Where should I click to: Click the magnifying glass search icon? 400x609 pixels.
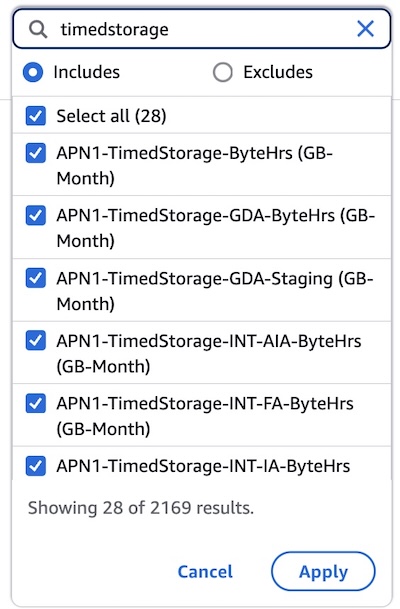38,29
